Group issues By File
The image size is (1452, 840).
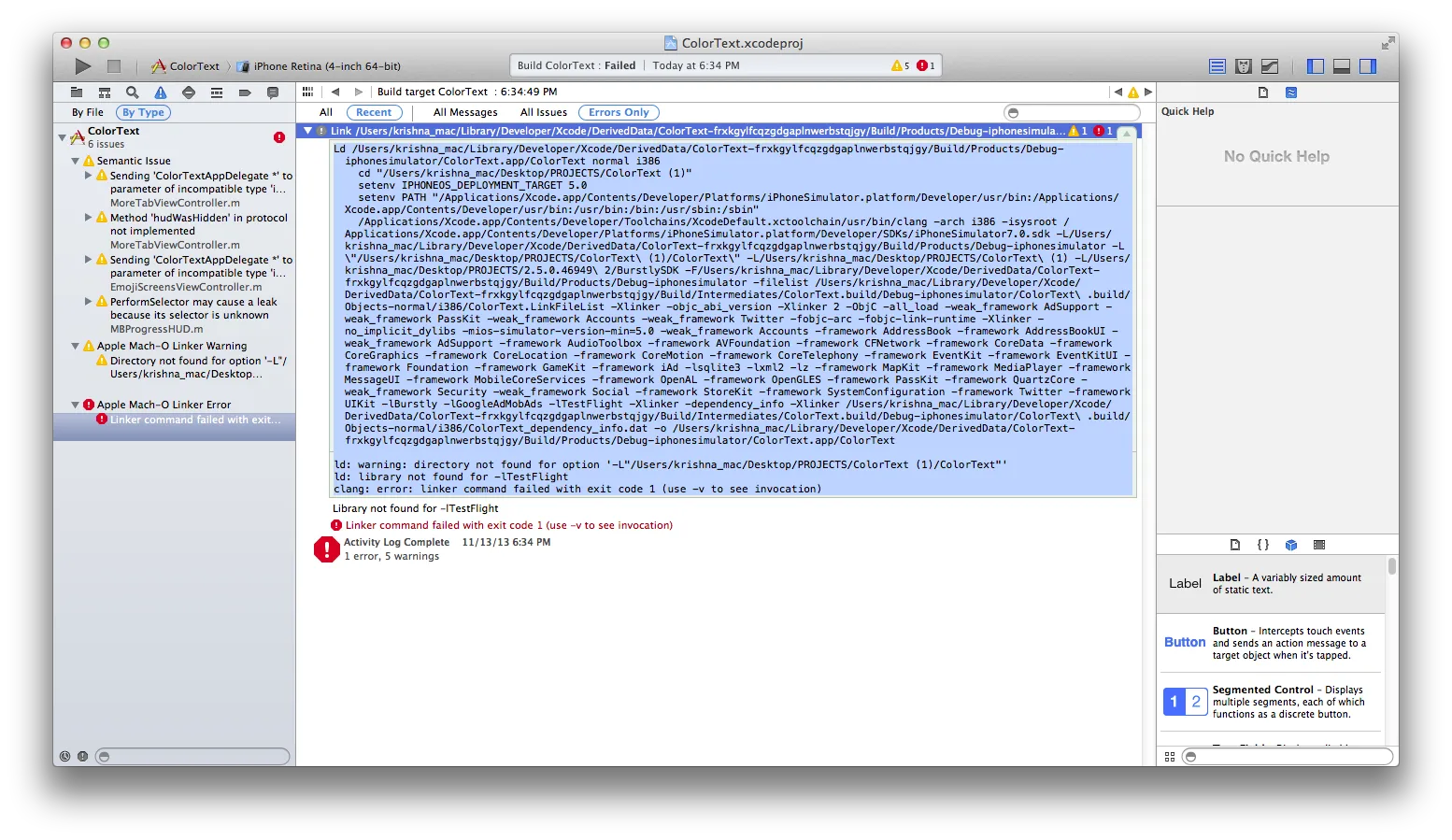(88, 112)
